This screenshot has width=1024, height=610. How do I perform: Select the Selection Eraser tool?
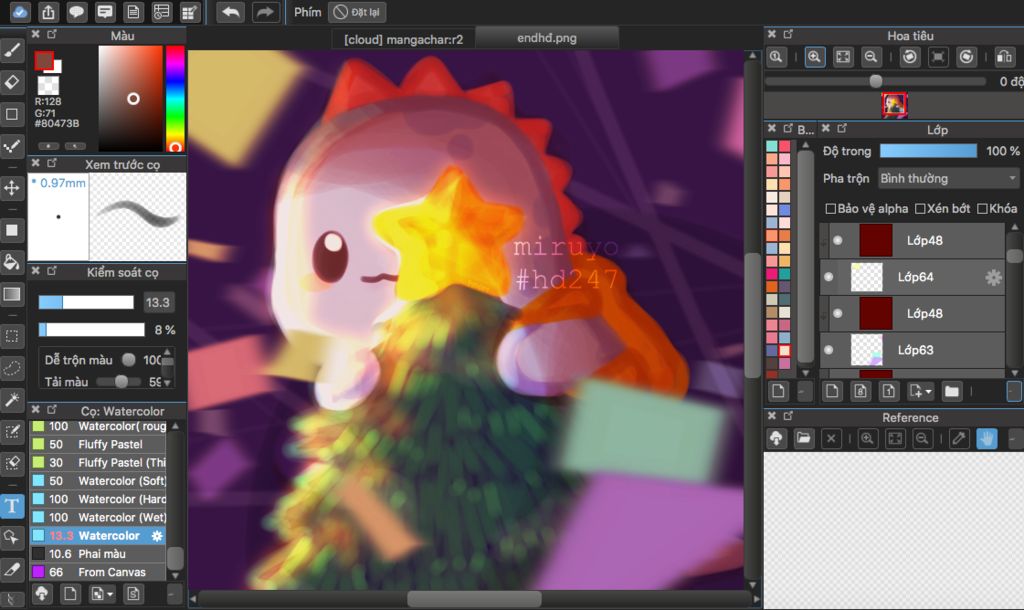pos(12,463)
